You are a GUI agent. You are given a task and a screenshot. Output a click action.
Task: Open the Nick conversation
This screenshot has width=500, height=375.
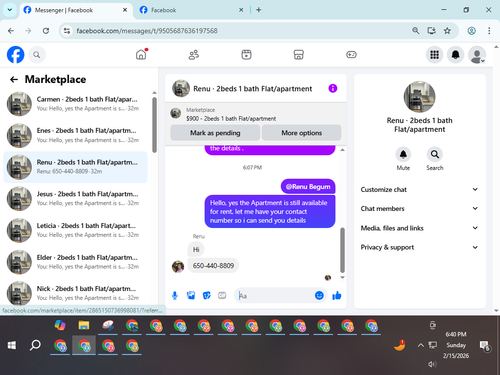pyautogui.click(x=75, y=293)
